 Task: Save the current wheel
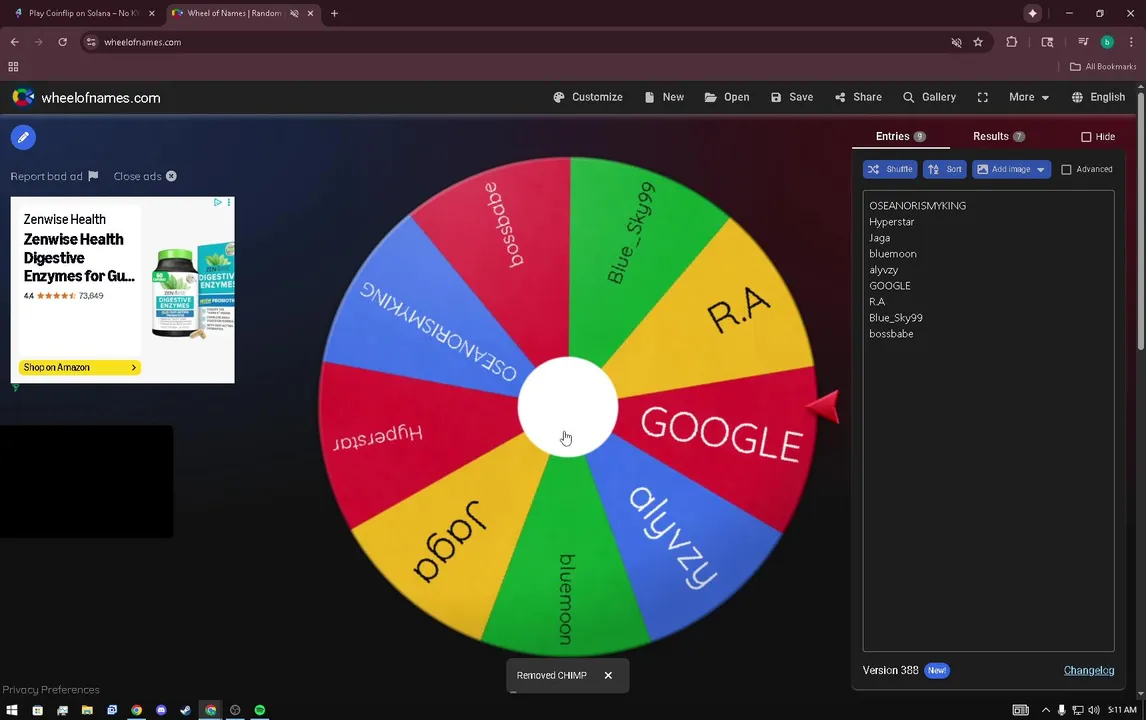point(792,97)
